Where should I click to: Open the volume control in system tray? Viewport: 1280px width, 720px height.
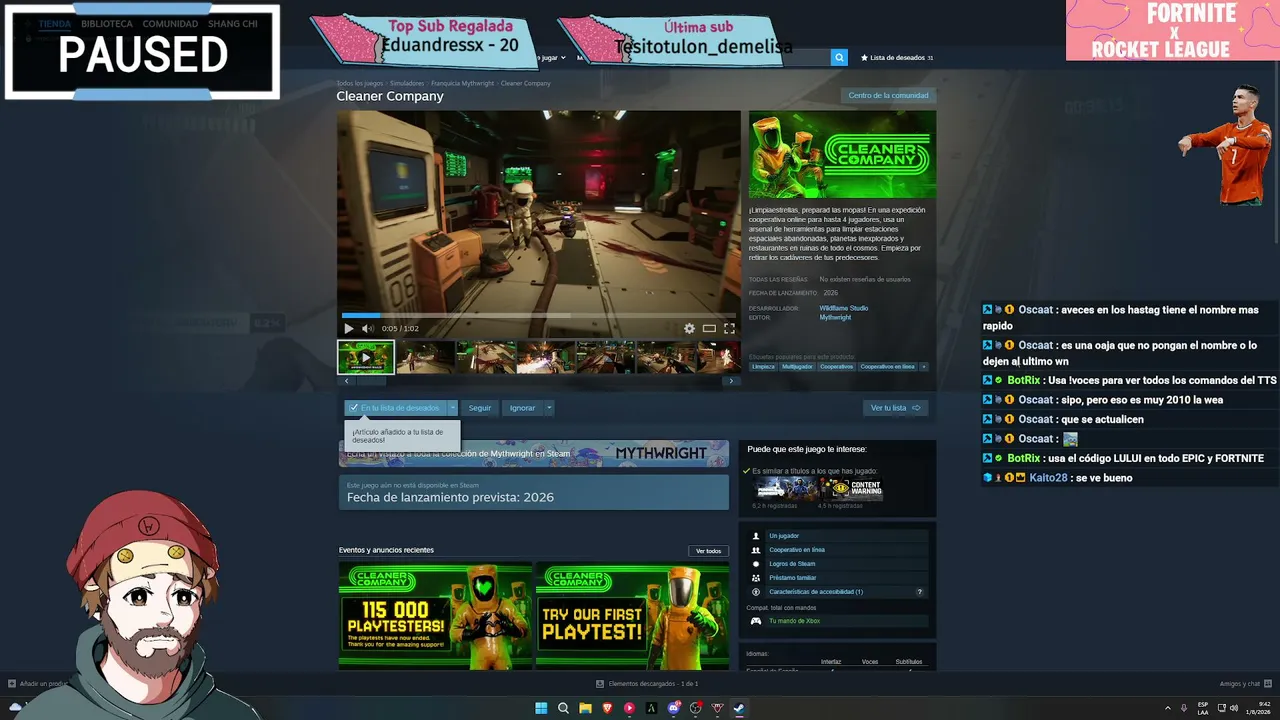(1234, 708)
